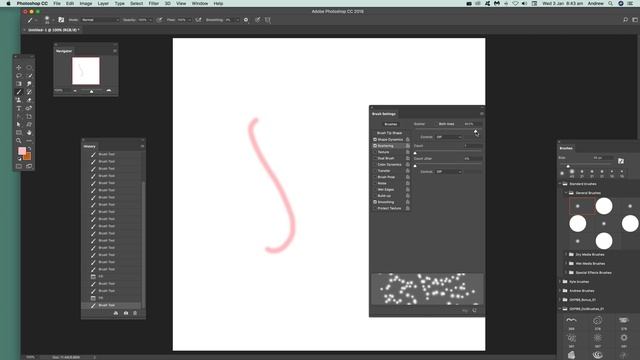Viewport: 640px width, 360px height.
Task: Toggle Shape Dynamics checkbox
Action: pyautogui.click(x=375, y=140)
